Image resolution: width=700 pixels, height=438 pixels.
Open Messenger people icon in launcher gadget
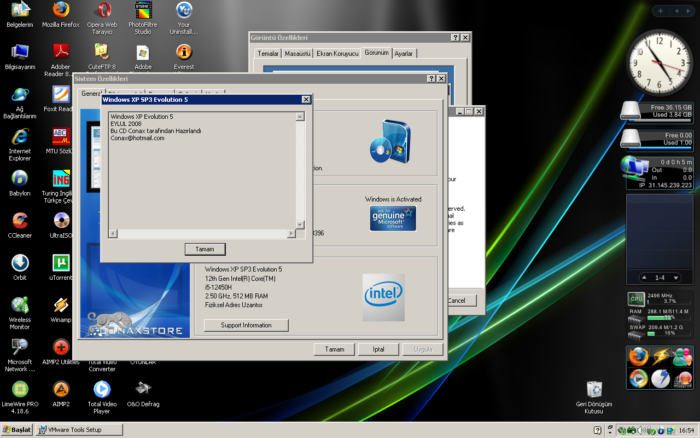[682, 356]
